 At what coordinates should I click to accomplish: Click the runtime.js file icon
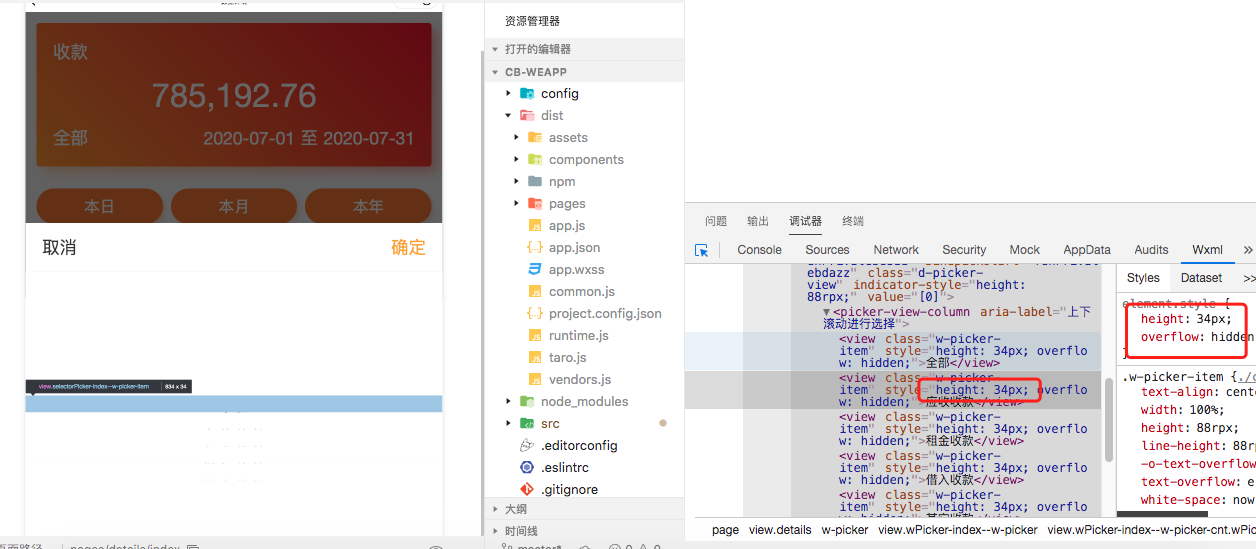tap(535, 335)
